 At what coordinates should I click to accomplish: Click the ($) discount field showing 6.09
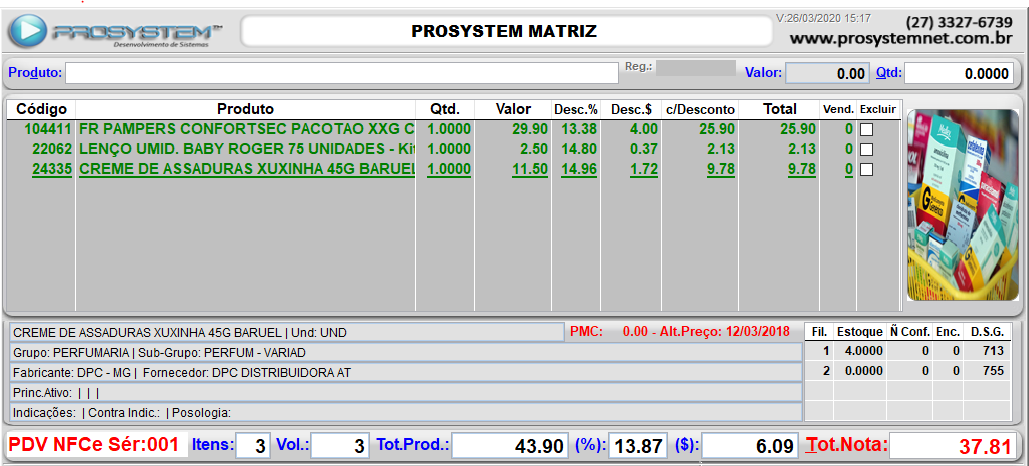point(749,446)
